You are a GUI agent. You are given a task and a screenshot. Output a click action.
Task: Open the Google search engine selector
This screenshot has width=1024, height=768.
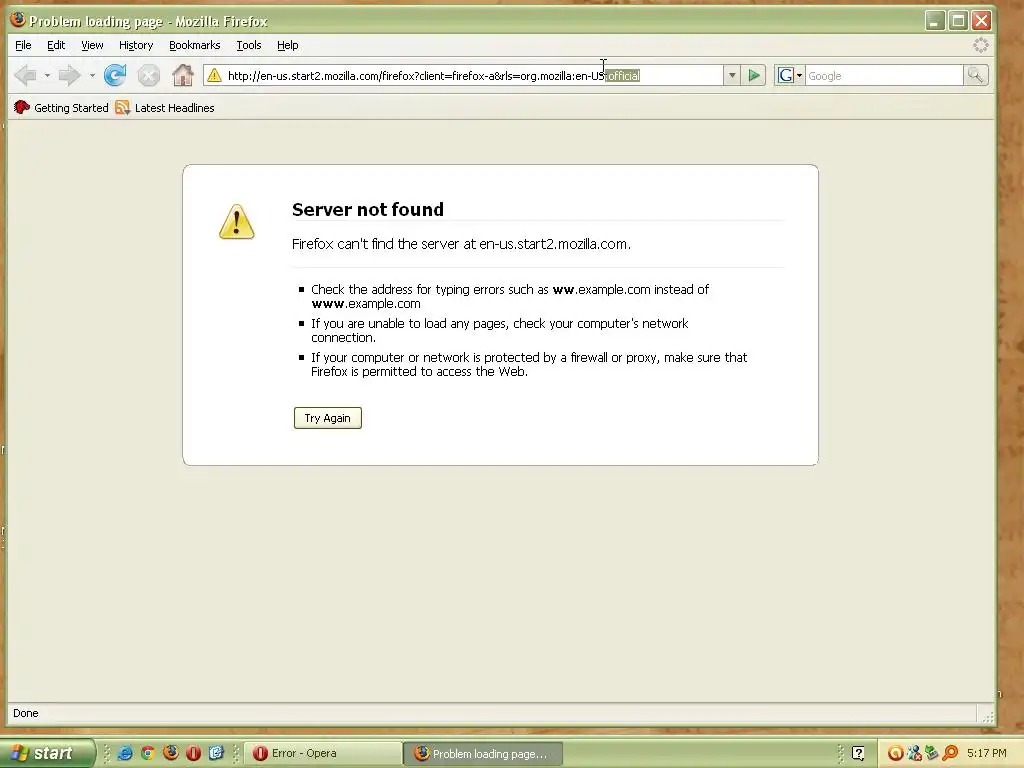[x=789, y=76]
